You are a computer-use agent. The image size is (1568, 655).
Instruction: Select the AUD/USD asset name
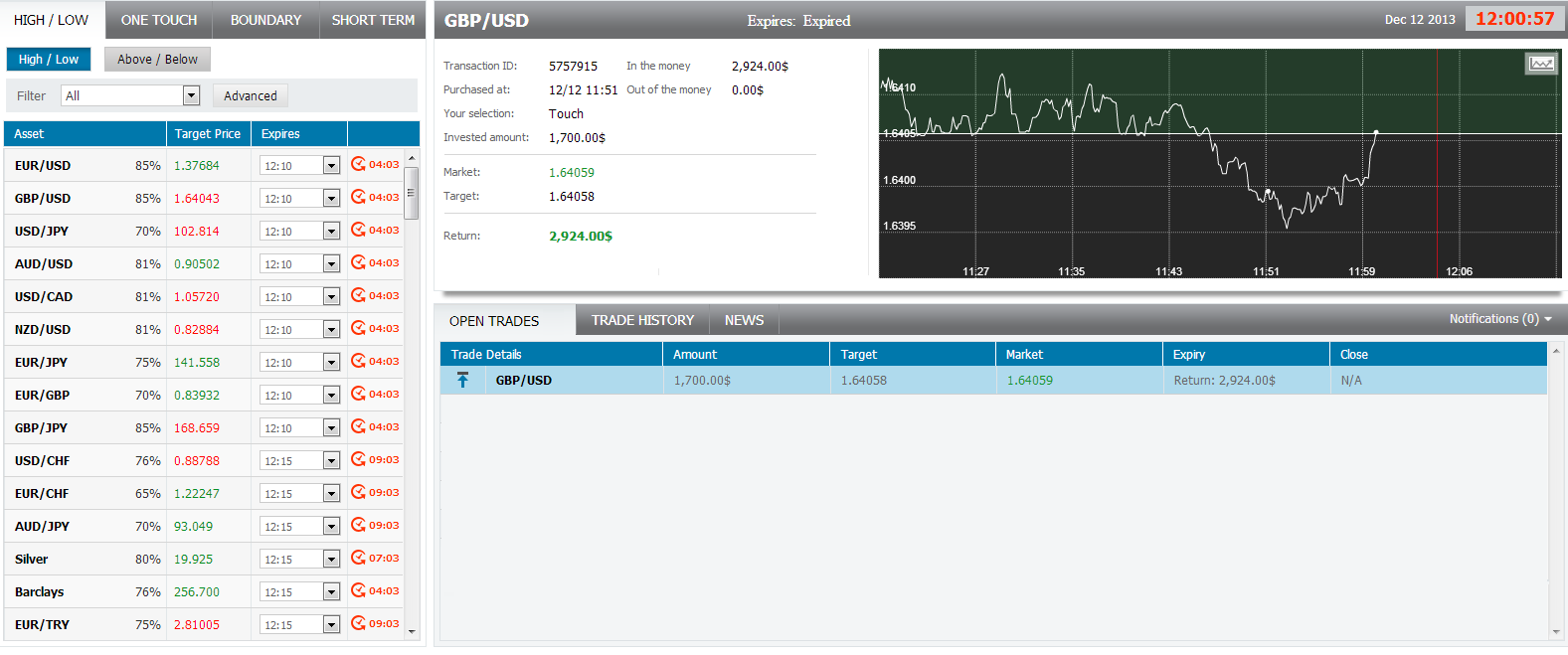tap(44, 263)
